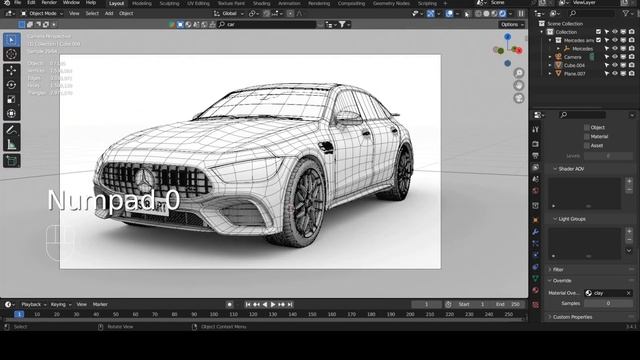Choose the Move tool
Image resolution: width=640 pixels, height=360 pixels.
point(11,70)
